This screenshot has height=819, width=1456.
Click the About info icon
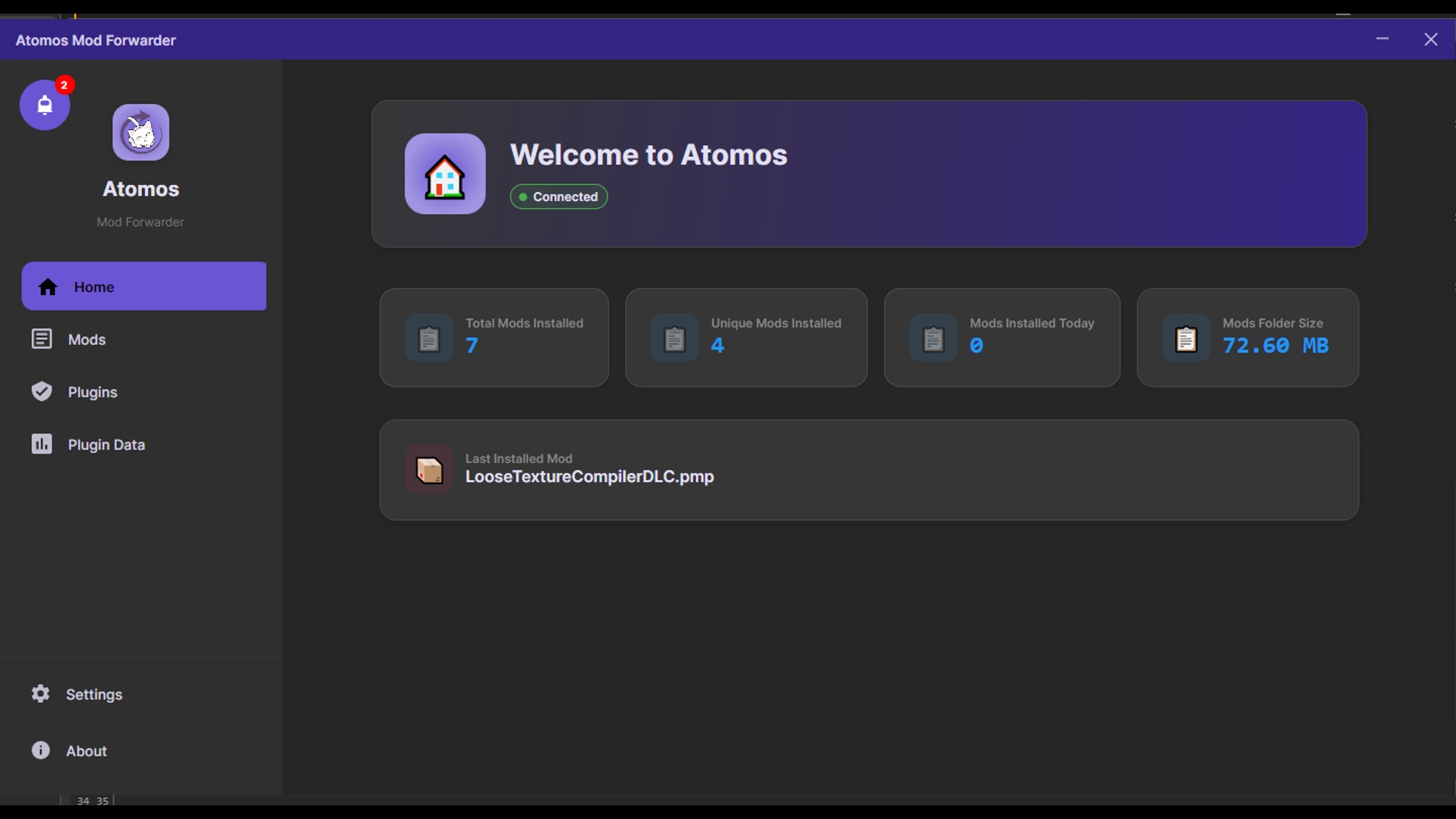click(40, 750)
